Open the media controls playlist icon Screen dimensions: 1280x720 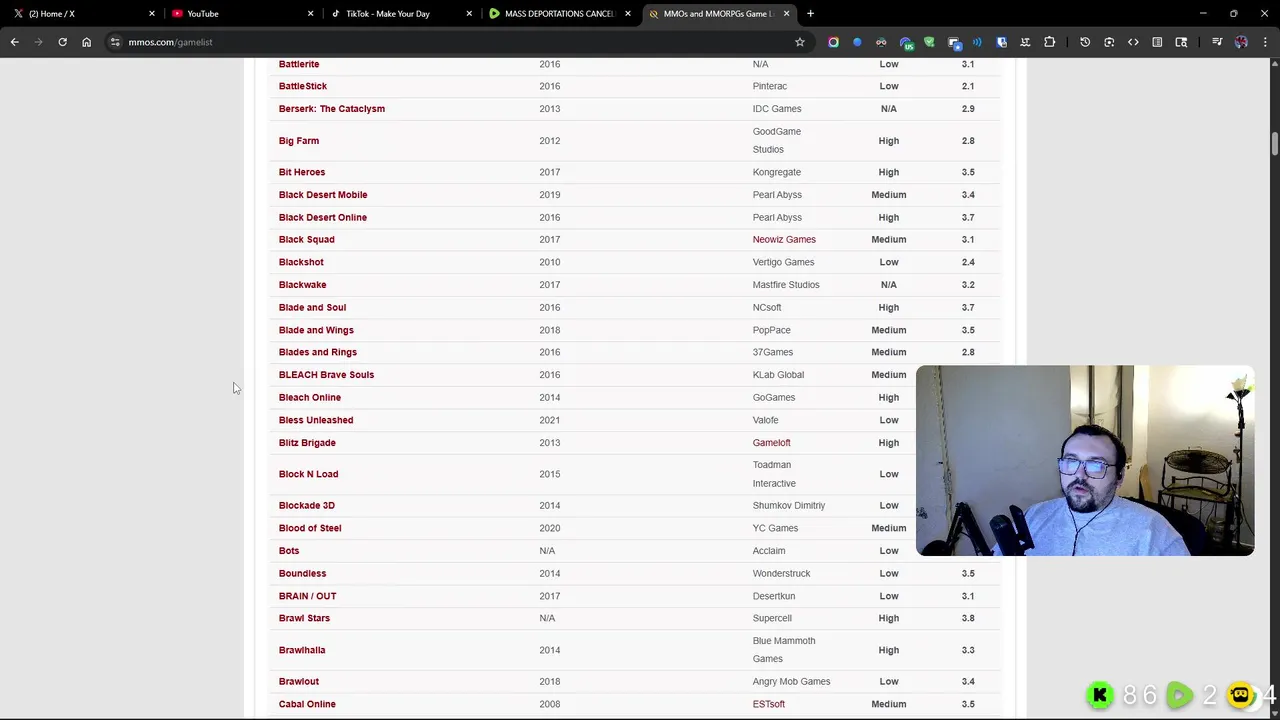(1217, 42)
